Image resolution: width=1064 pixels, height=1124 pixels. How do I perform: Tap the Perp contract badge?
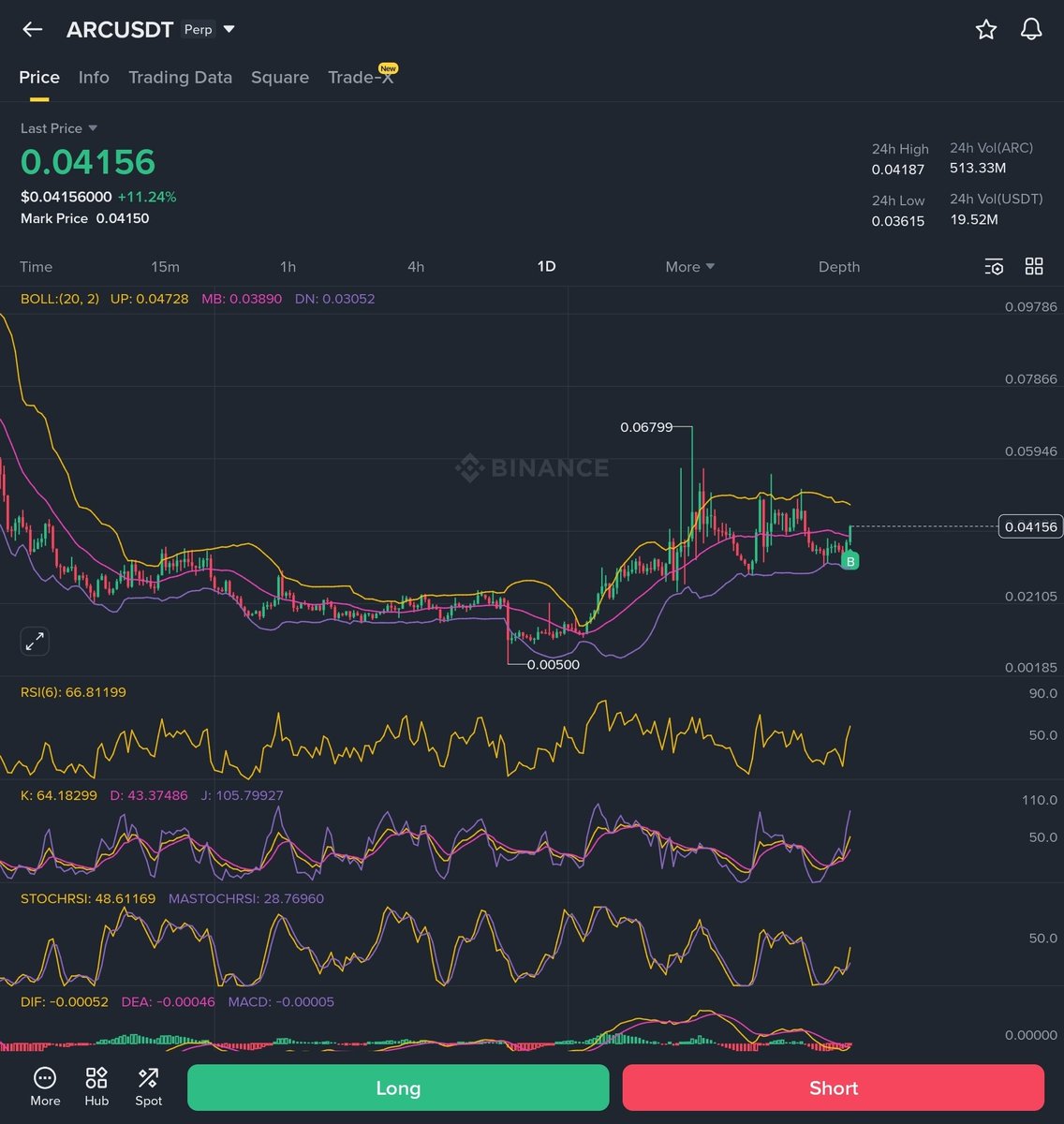pyautogui.click(x=199, y=29)
